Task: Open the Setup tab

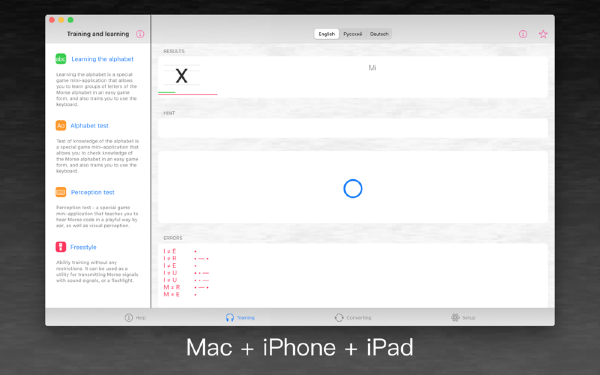Action: pyautogui.click(x=463, y=318)
